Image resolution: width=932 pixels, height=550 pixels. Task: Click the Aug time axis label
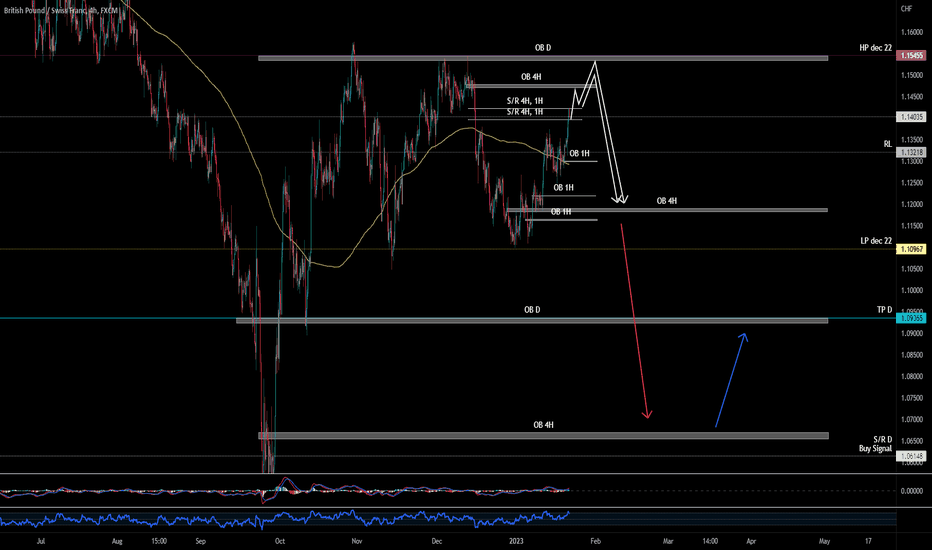[116, 541]
